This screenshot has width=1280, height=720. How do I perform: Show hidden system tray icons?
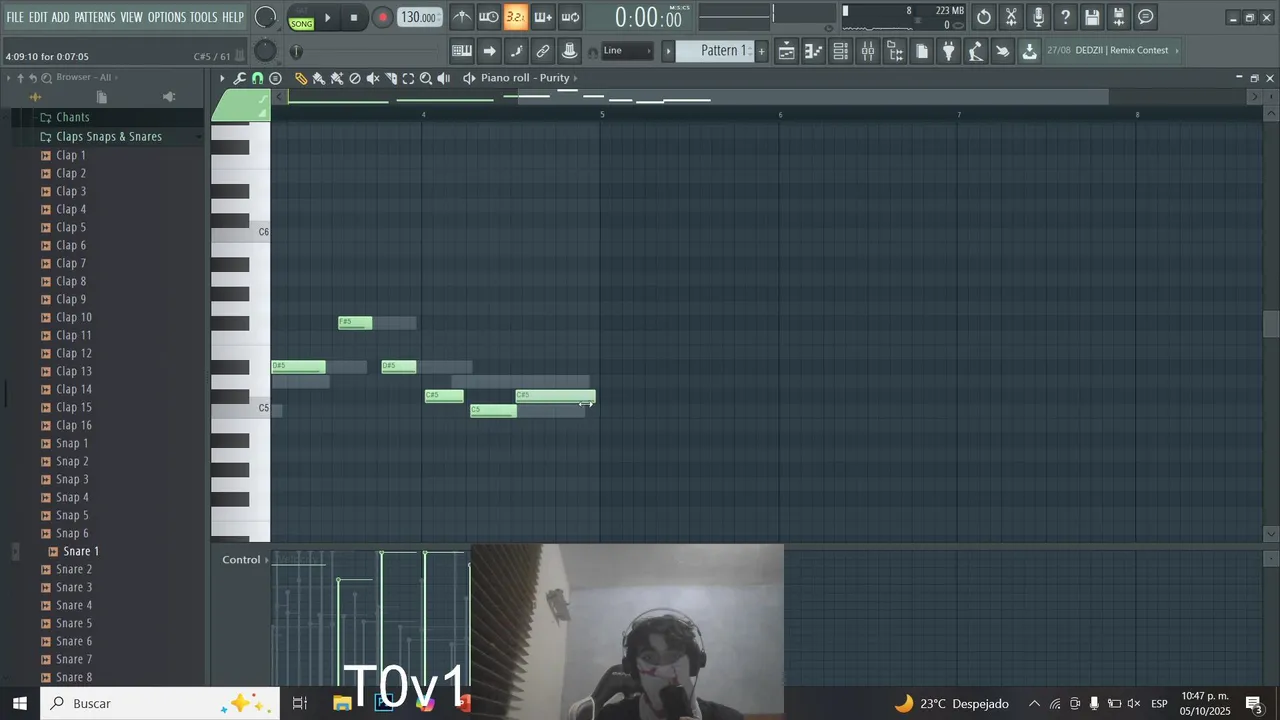pos(1034,703)
